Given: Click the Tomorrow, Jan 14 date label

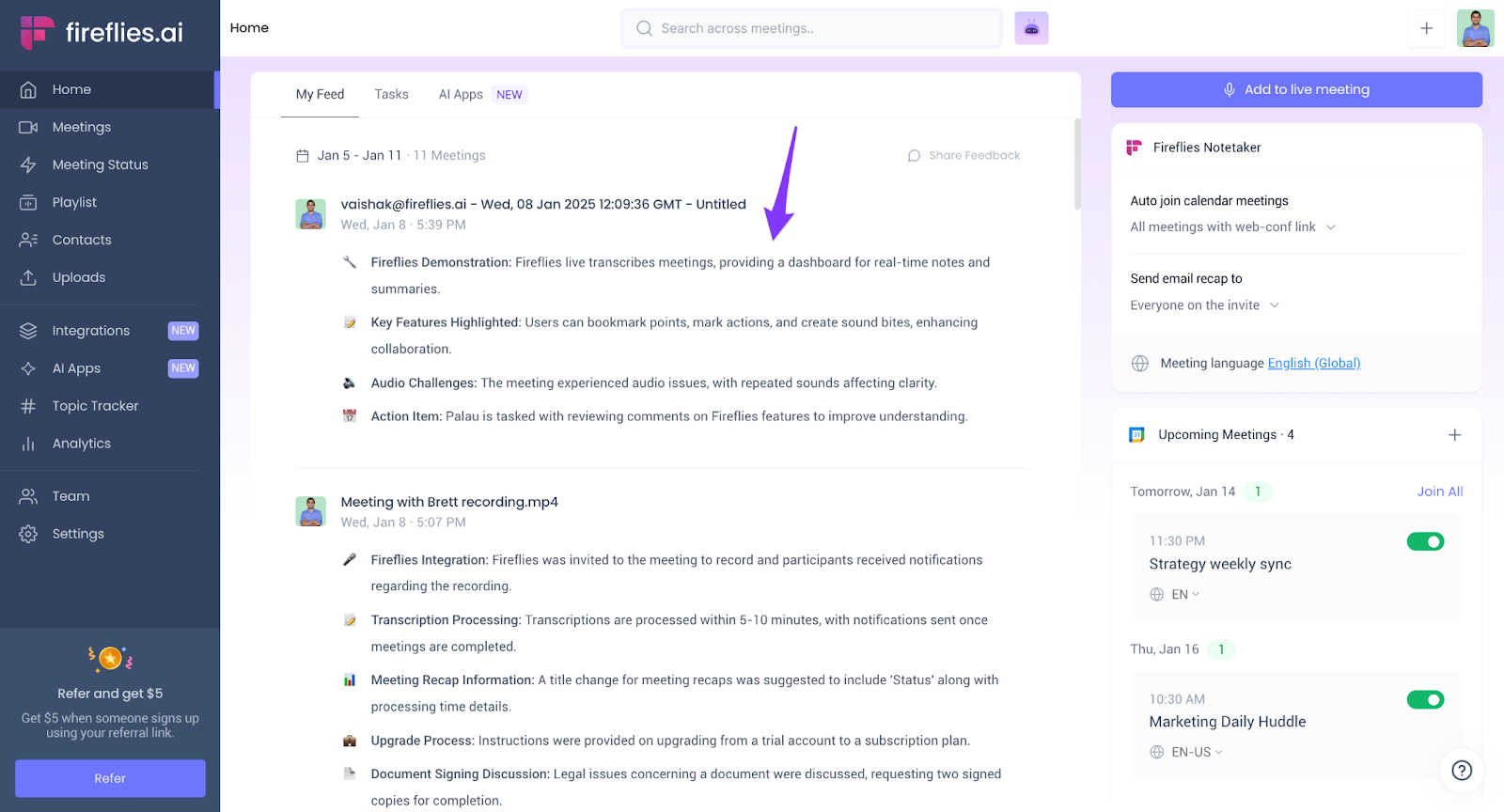Looking at the screenshot, I should (1183, 492).
